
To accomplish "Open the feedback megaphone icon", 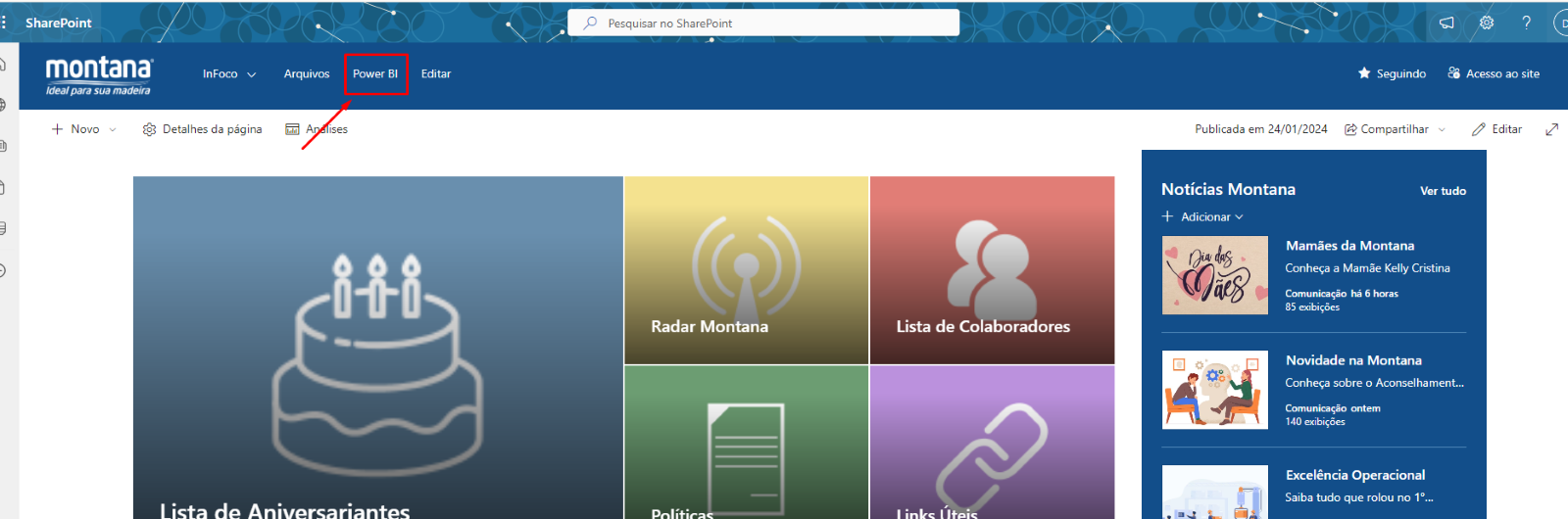I will (1446, 23).
